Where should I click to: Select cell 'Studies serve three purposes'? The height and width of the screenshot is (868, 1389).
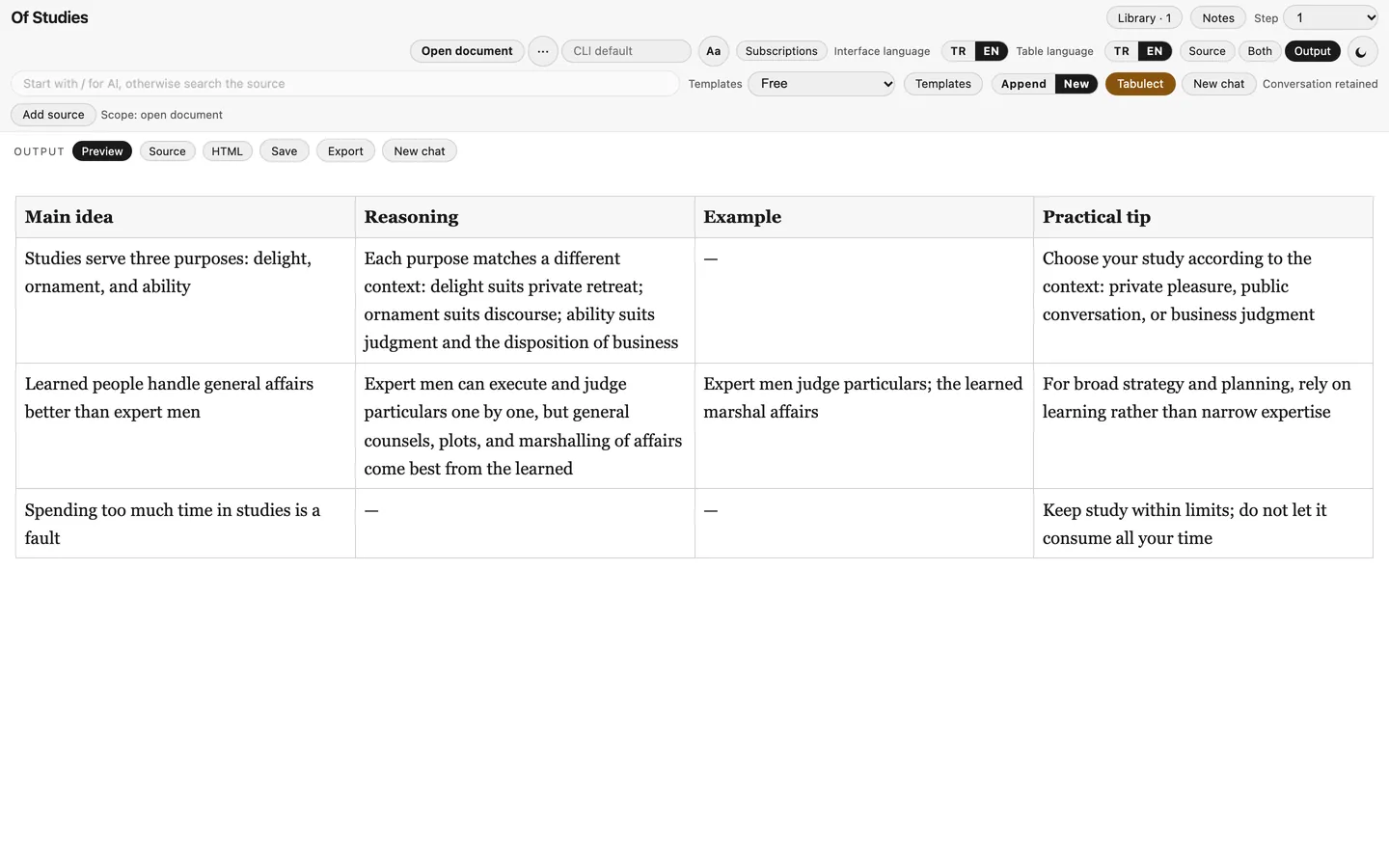(185, 301)
